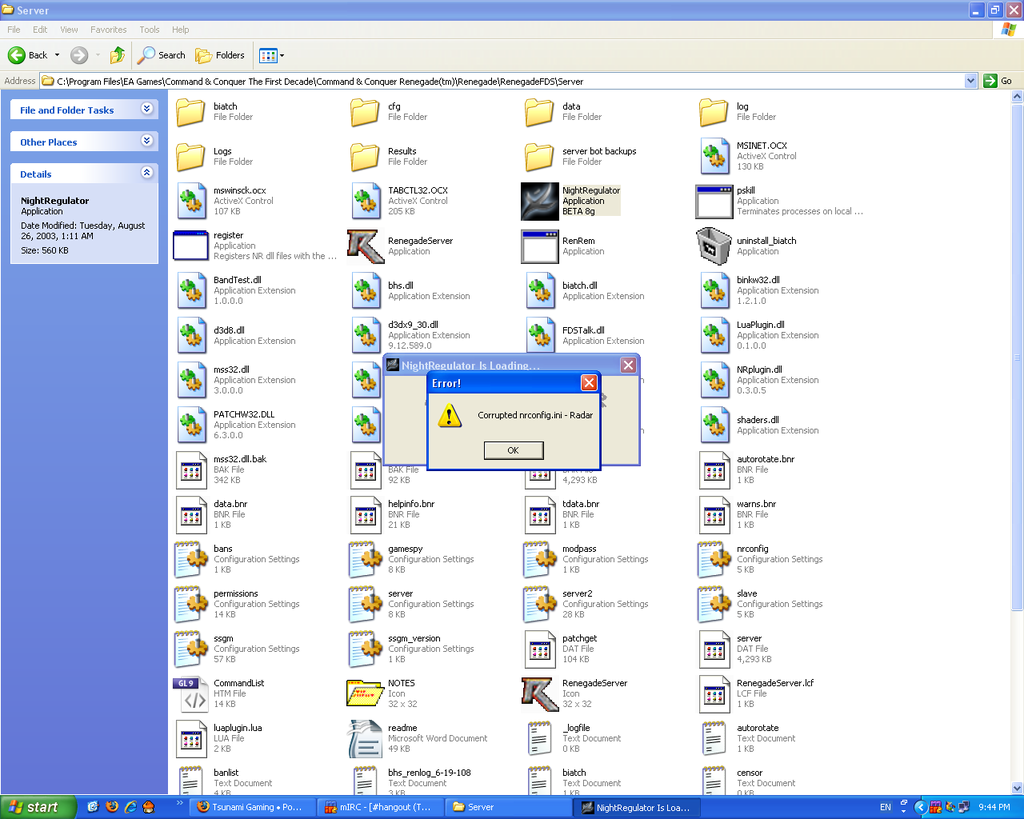Open the server bot backups folder
This screenshot has height=819, width=1024.
[x=539, y=156]
